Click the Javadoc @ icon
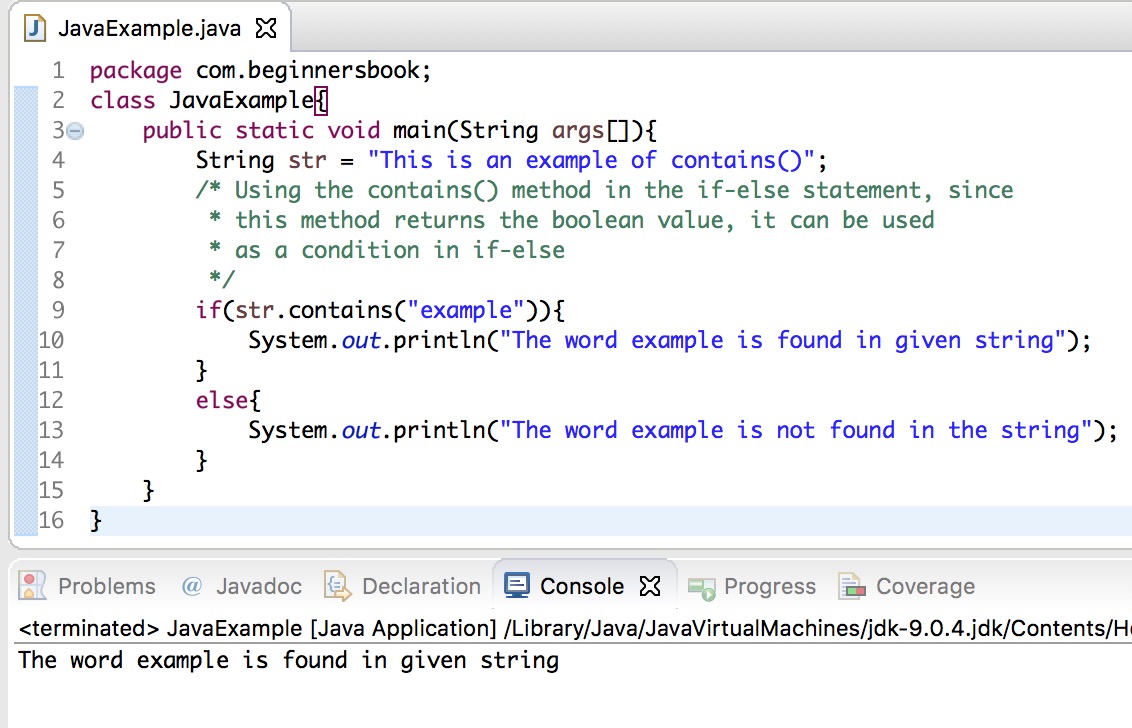The height and width of the screenshot is (728, 1132). coord(191,586)
